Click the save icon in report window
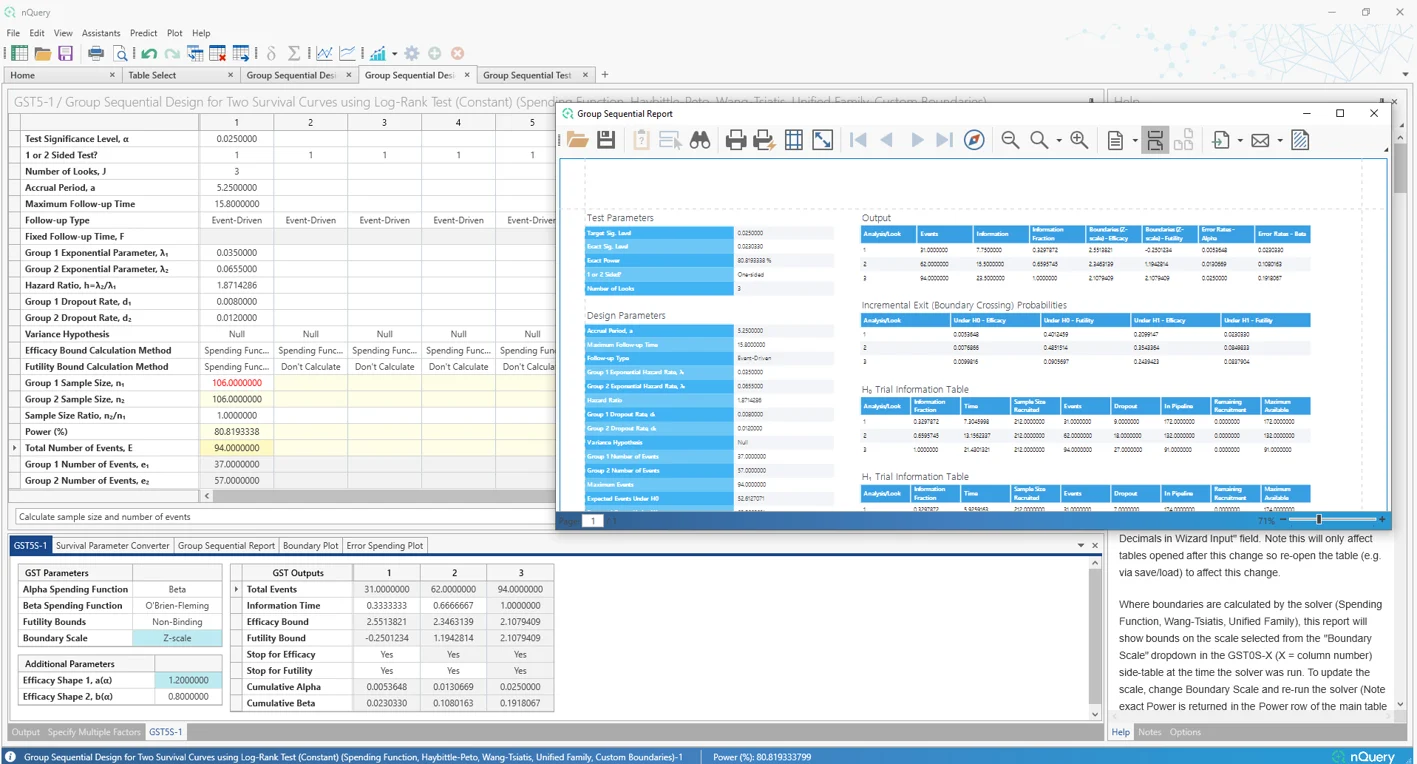Viewport: 1417px width, 764px height. 606,141
